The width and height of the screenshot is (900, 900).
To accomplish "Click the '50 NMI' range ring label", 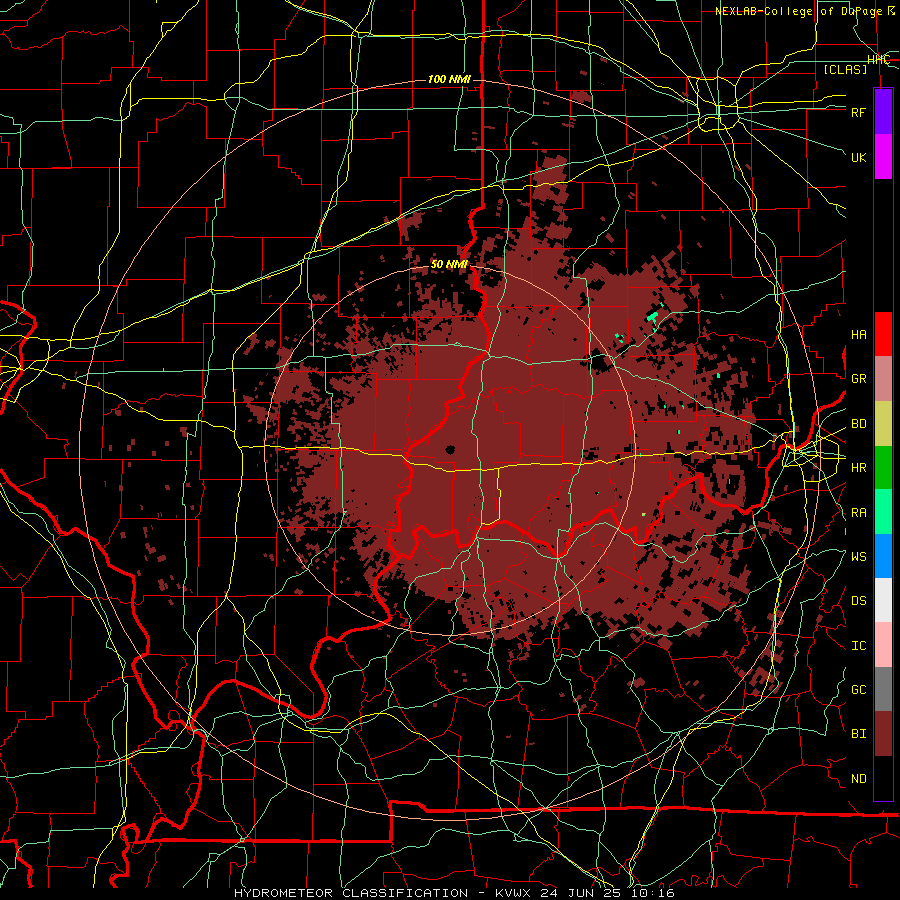I will pyautogui.click(x=449, y=265).
